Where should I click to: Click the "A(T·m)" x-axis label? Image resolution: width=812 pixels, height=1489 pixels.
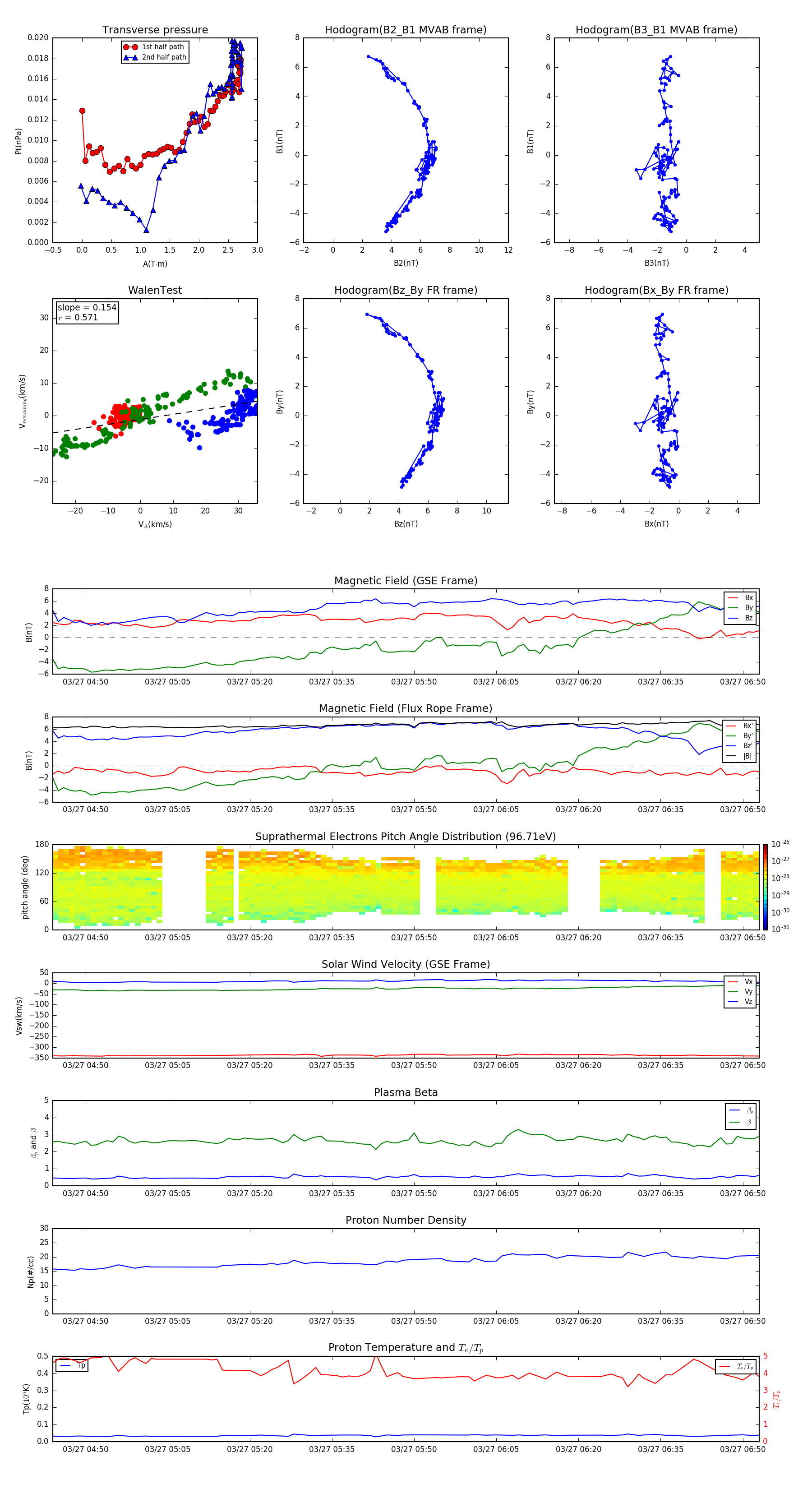click(x=155, y=264)
